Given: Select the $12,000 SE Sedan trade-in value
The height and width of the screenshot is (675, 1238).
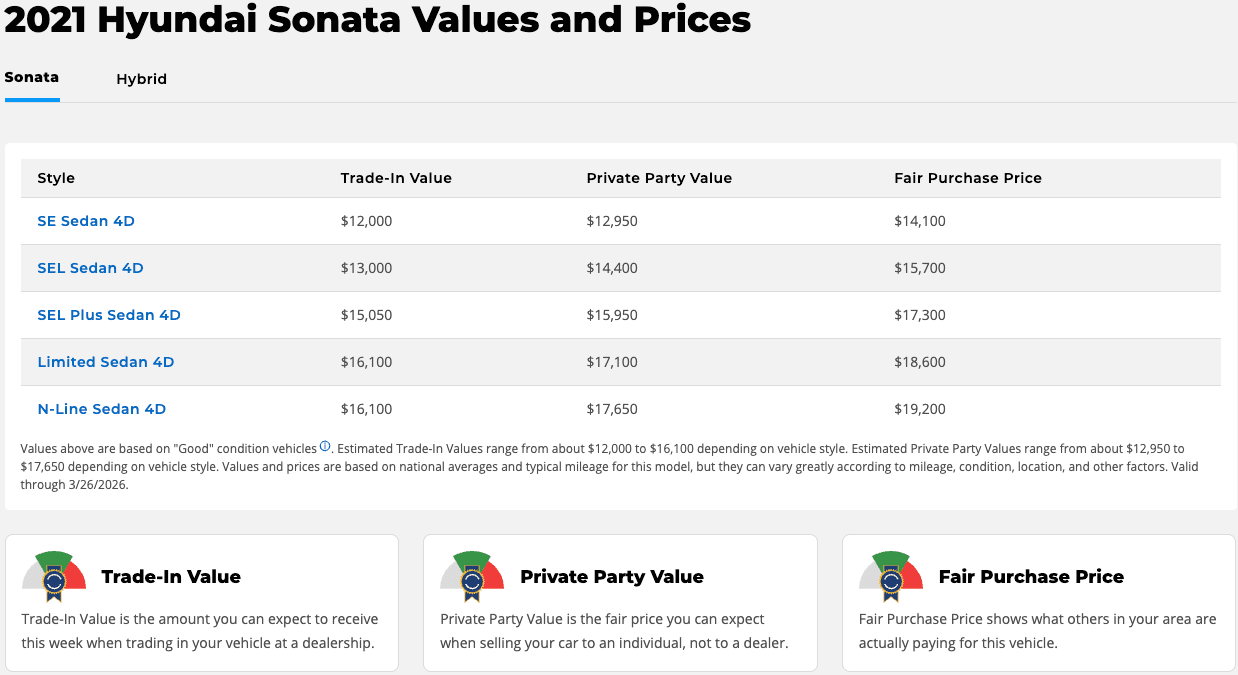Looking at the screenshot, I should coord(366,221).
